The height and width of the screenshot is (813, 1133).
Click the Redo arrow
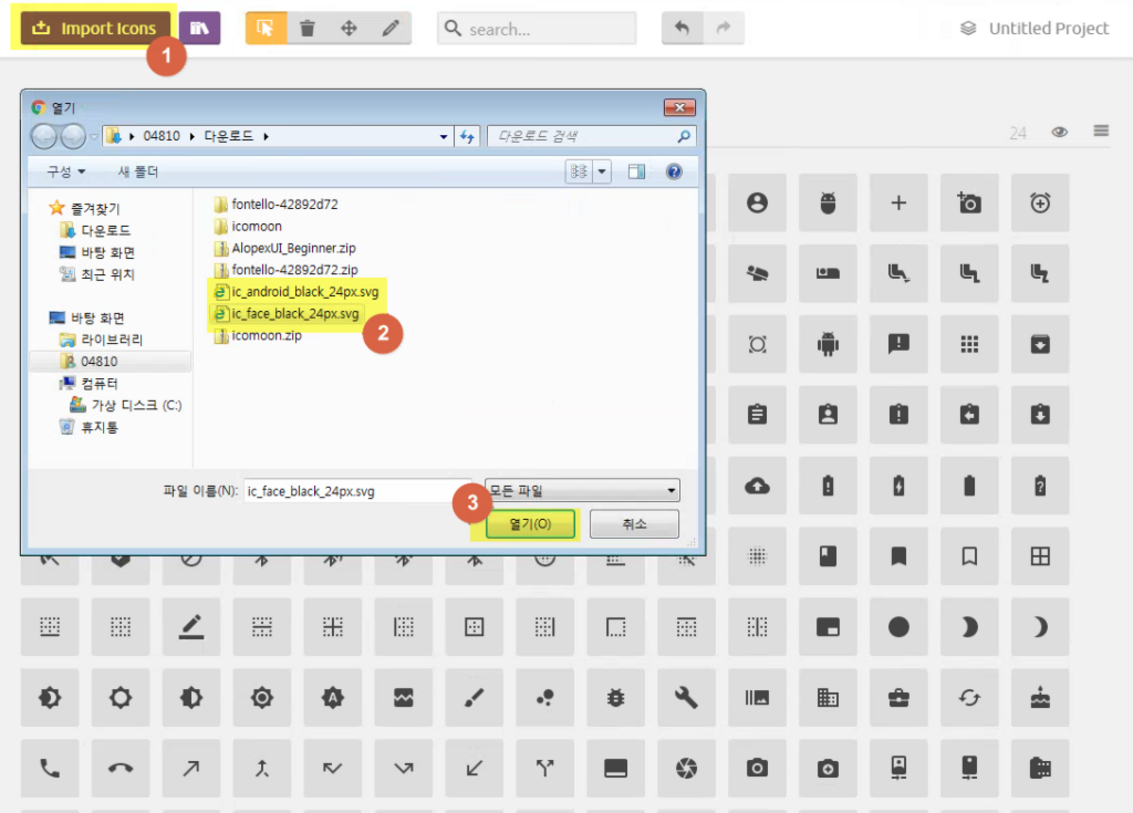[723, 28]
